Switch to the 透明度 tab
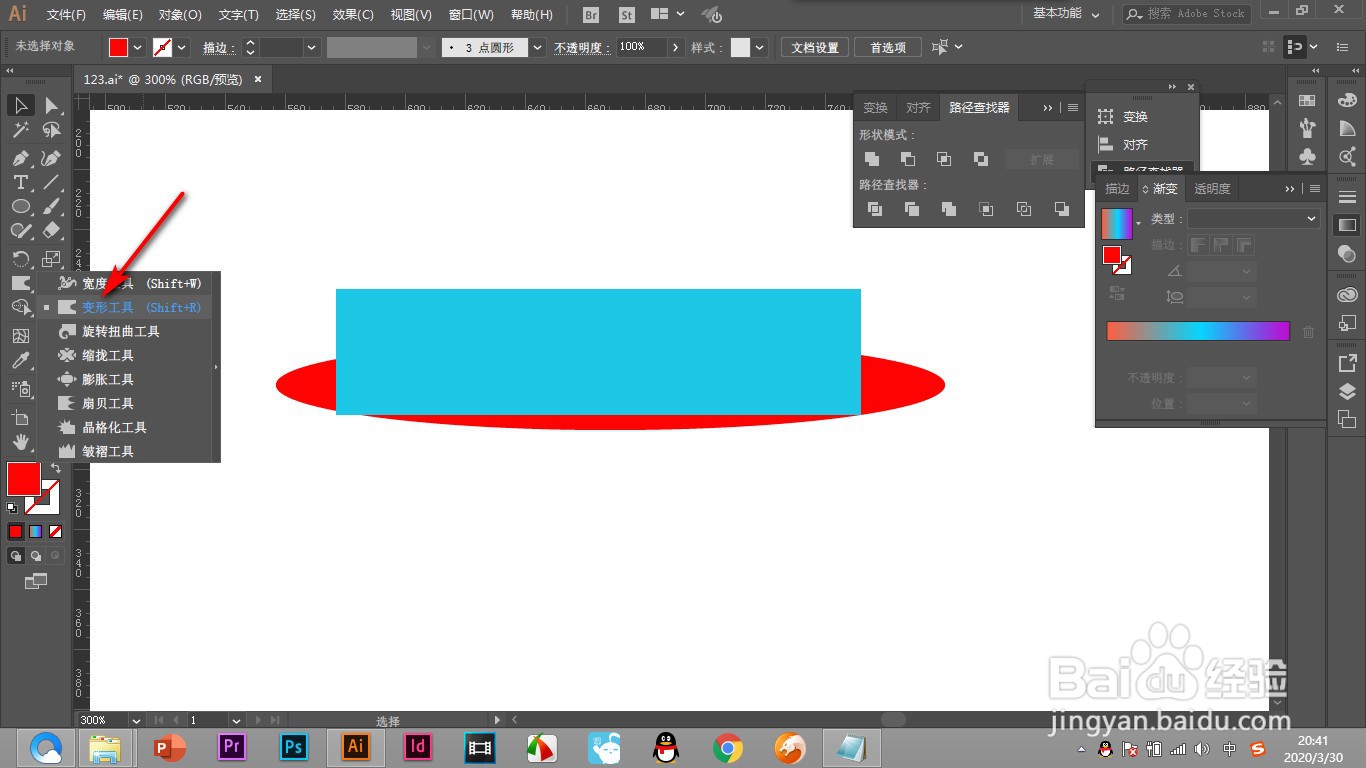This screenshot has height=768, width=1366. (1212, 189)
